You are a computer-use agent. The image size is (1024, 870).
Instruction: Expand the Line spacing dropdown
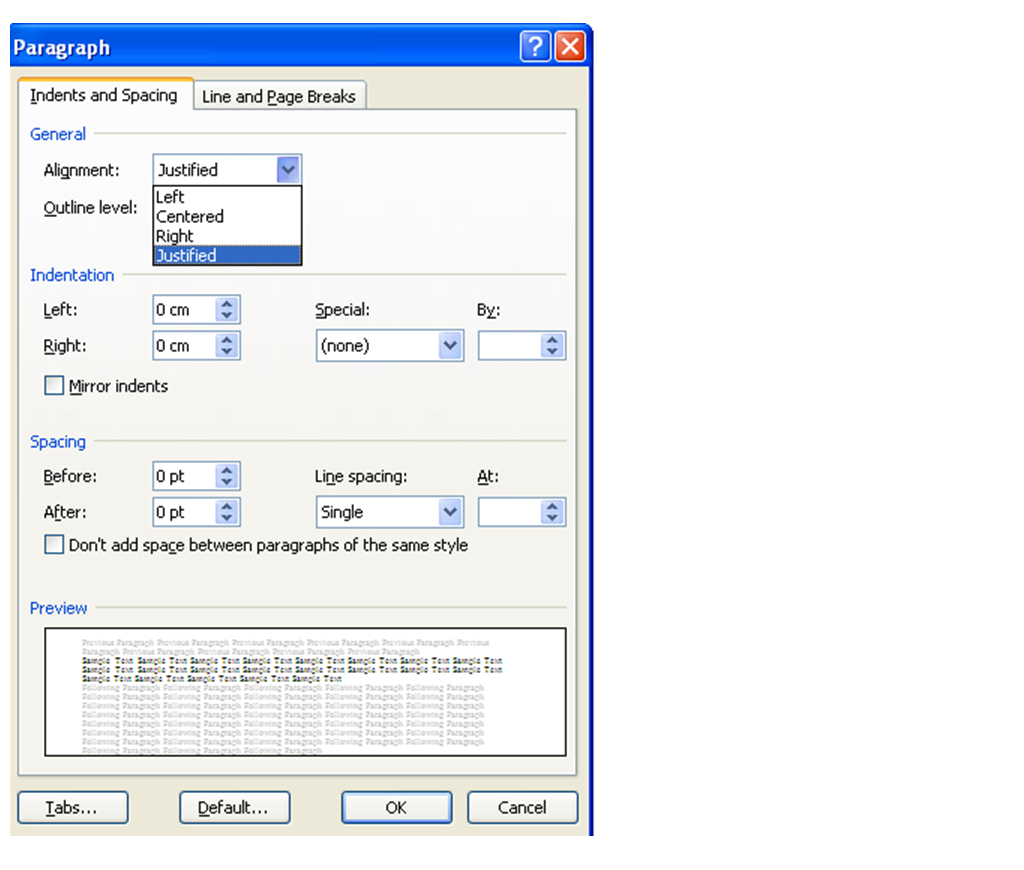[x=450, y=512]
